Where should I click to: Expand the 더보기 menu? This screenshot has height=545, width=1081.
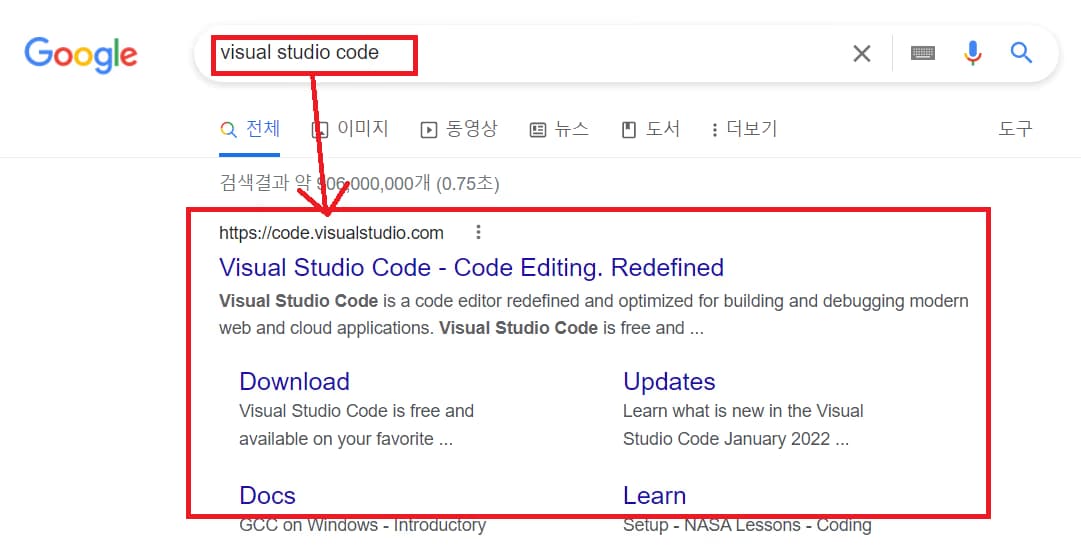pyautogui.click(x=743, y=129)
